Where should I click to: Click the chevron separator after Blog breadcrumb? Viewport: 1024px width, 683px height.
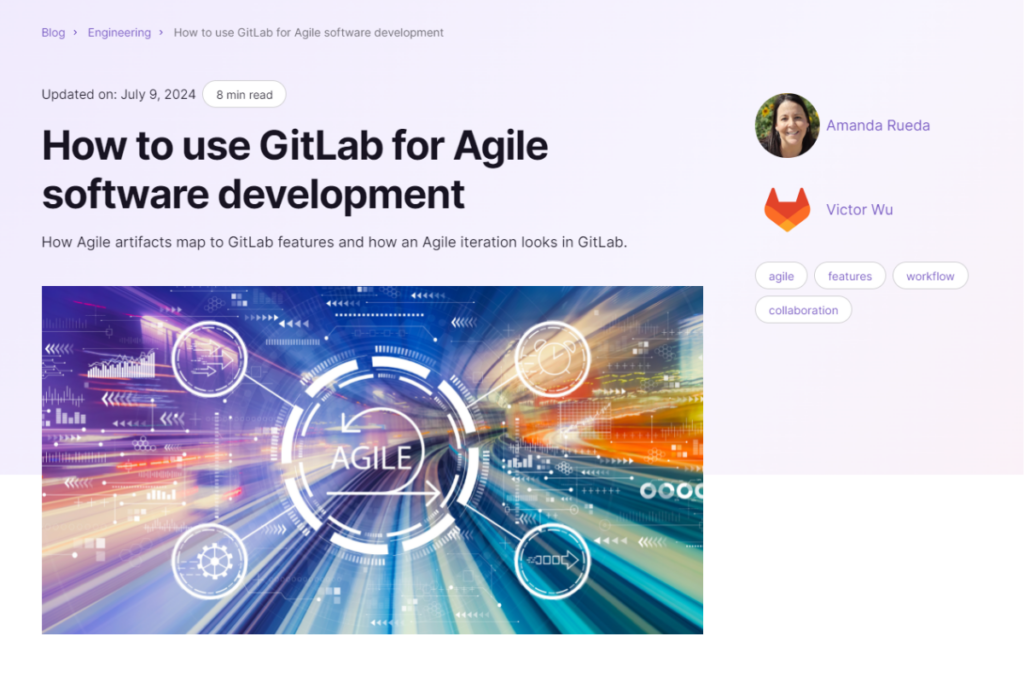73,32
